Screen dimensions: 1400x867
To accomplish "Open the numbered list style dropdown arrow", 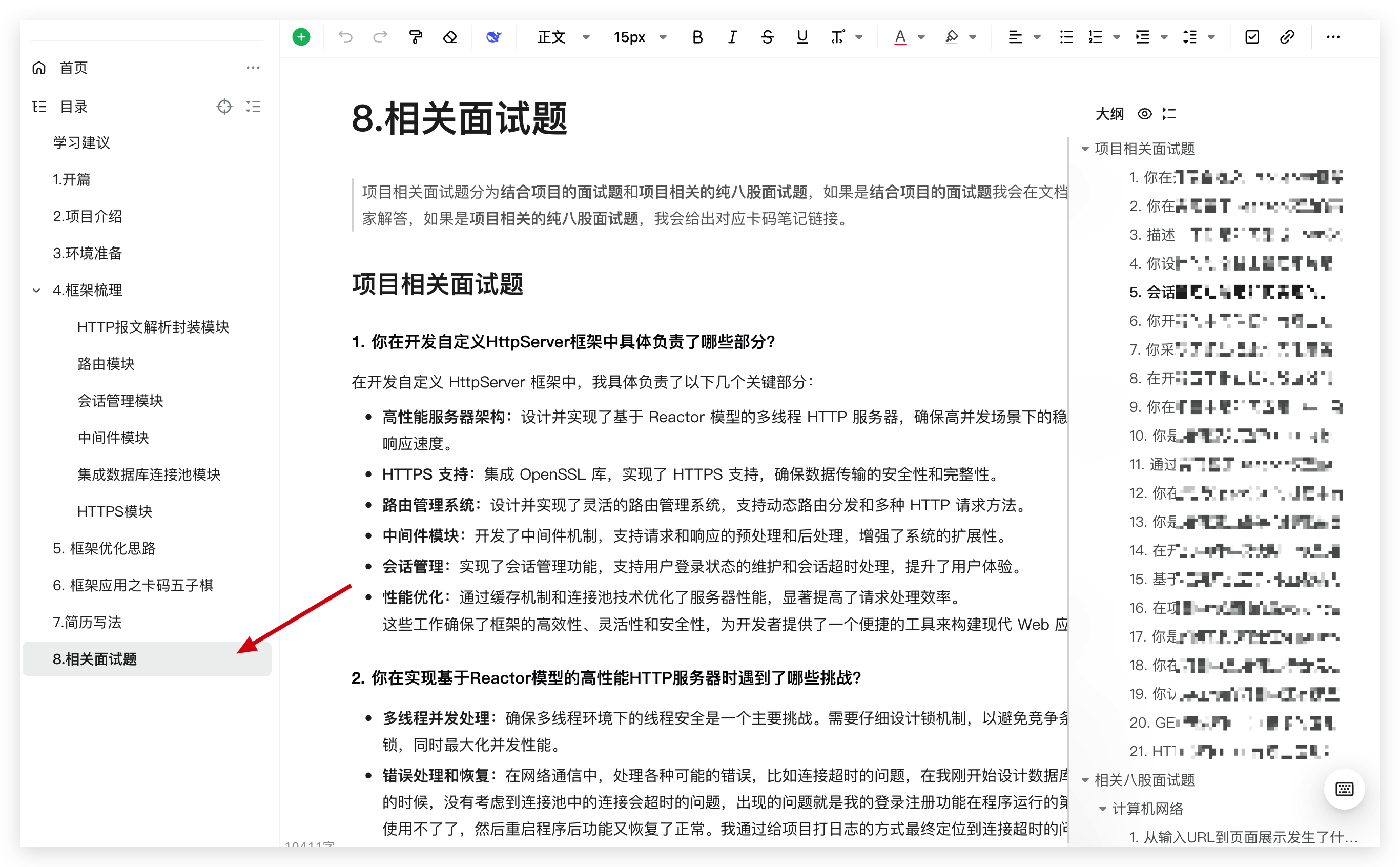I will click(x=1116, y=38).
